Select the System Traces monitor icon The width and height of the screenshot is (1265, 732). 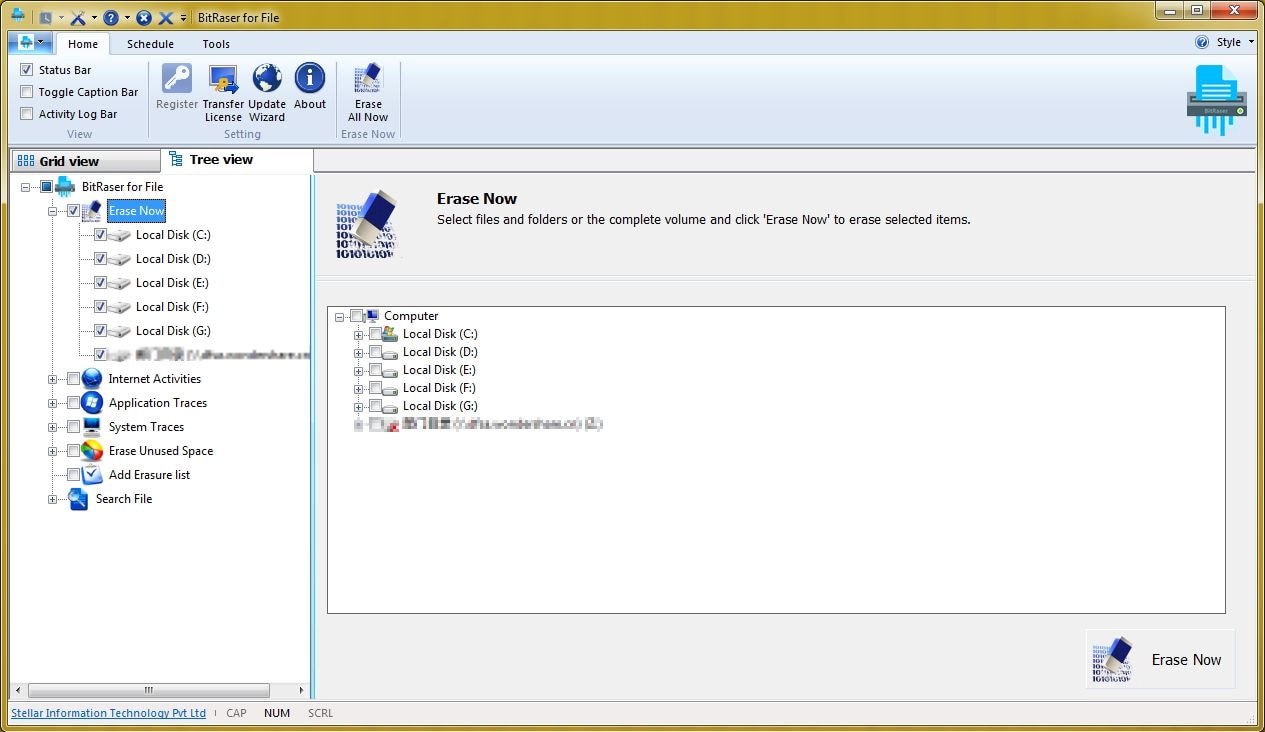click(92, 427)
